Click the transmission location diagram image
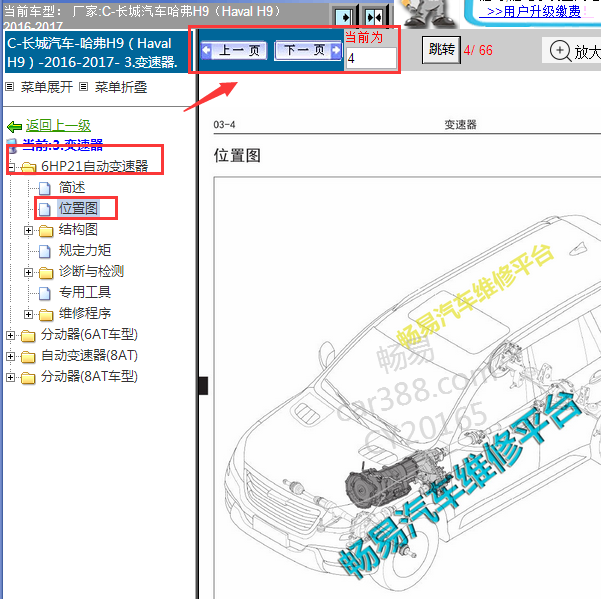This screenshot has width=601, height=599. pyautogui.click(x=407, y=388)
